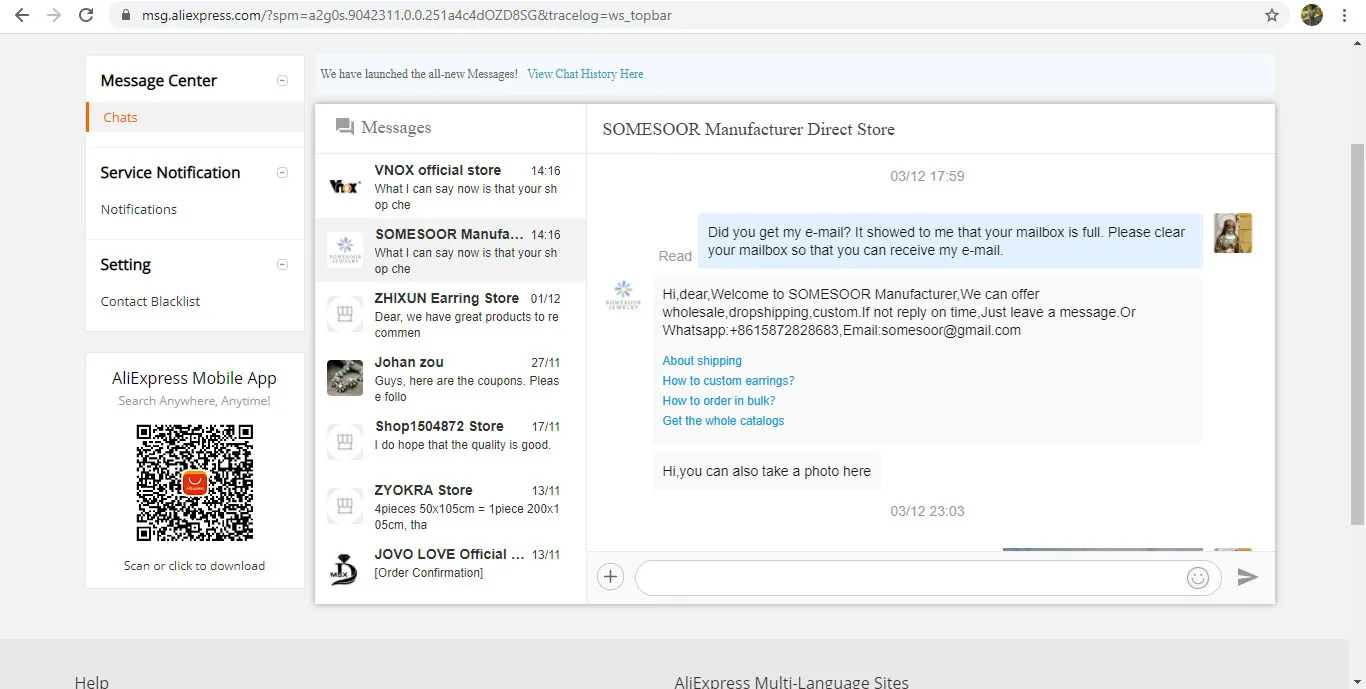Click the View Chat History Here link

coord(585,74)
